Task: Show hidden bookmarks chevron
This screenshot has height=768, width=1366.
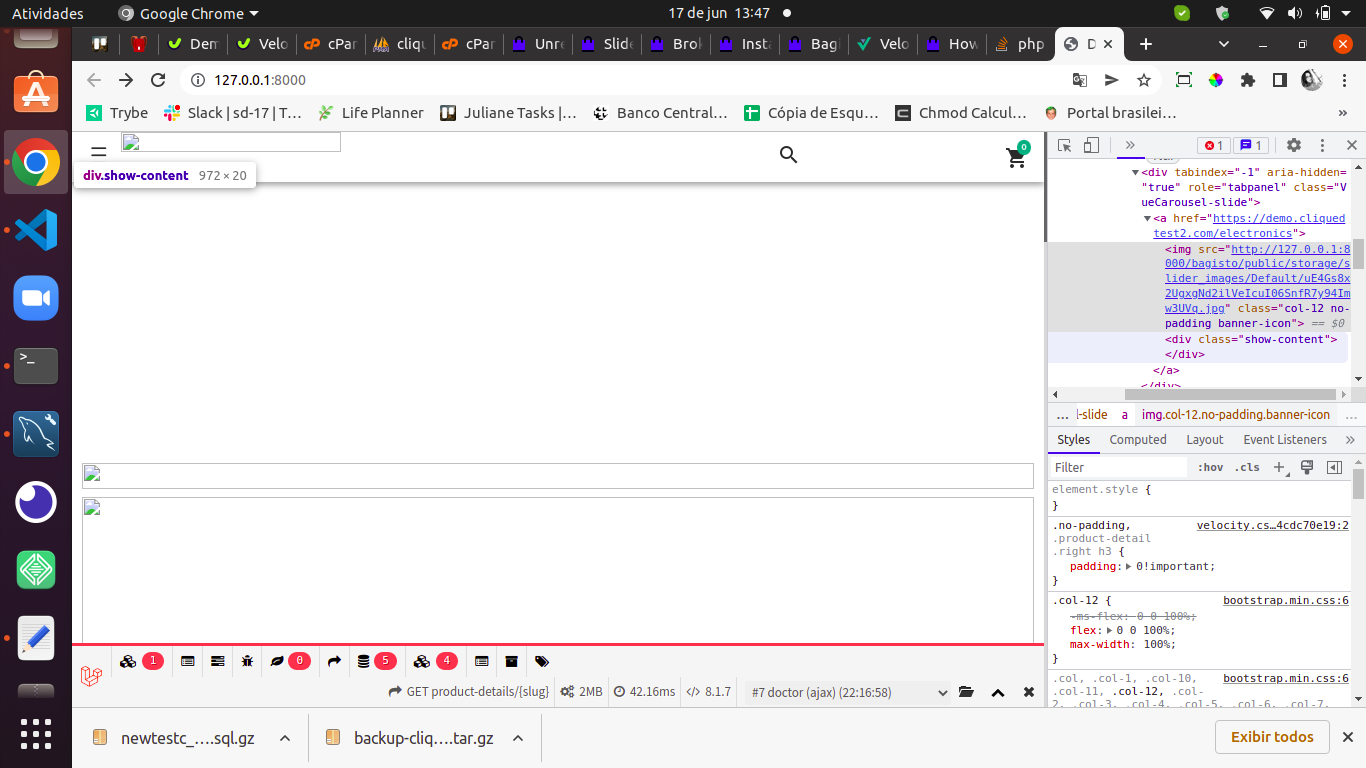Action: 1343,113
